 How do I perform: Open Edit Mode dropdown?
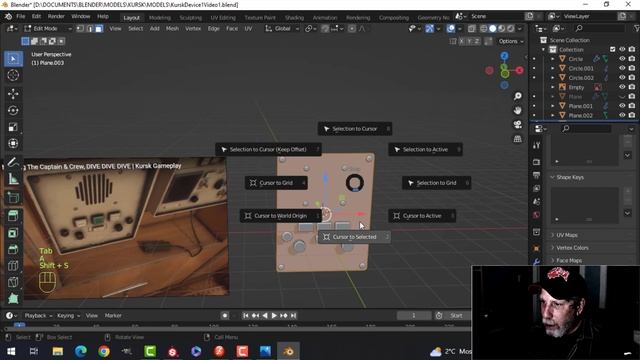(x=48, y=29)
